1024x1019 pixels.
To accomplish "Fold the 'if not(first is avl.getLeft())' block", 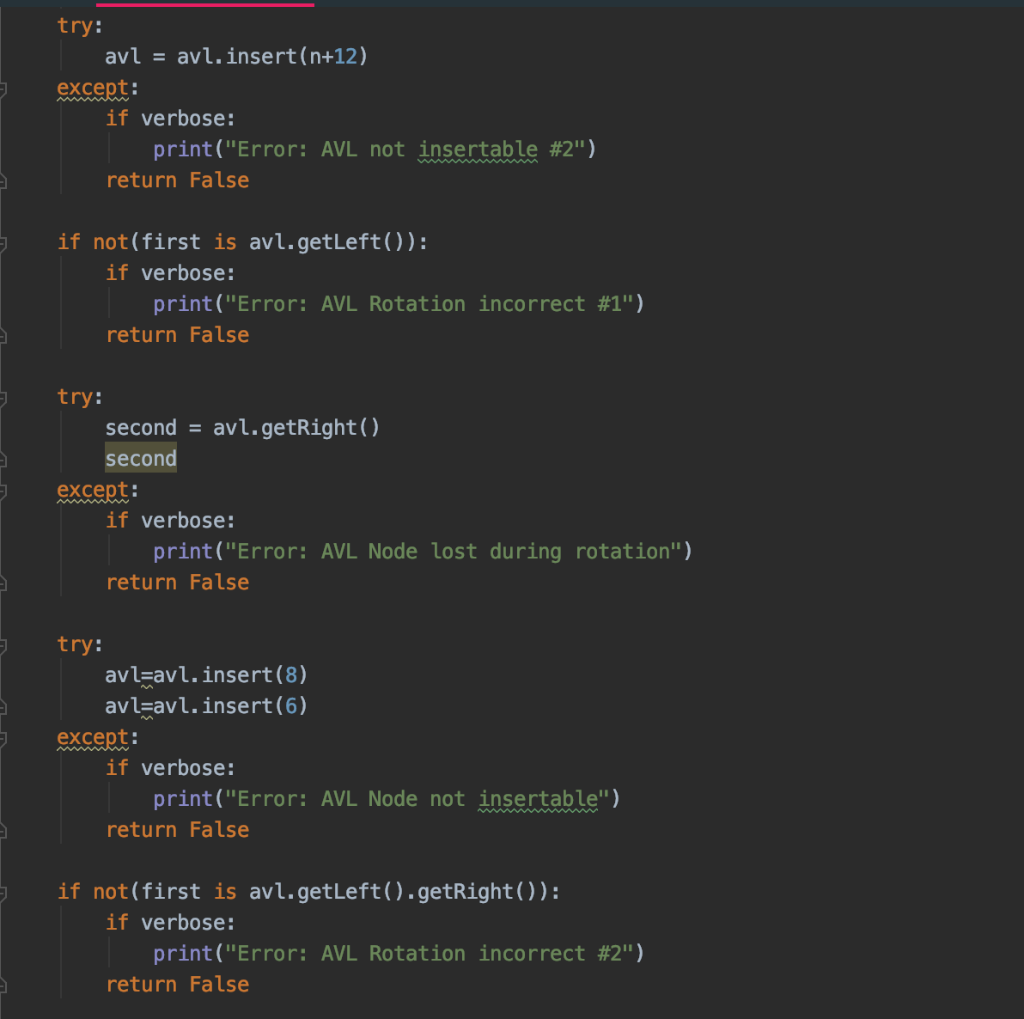I will 6,241.
